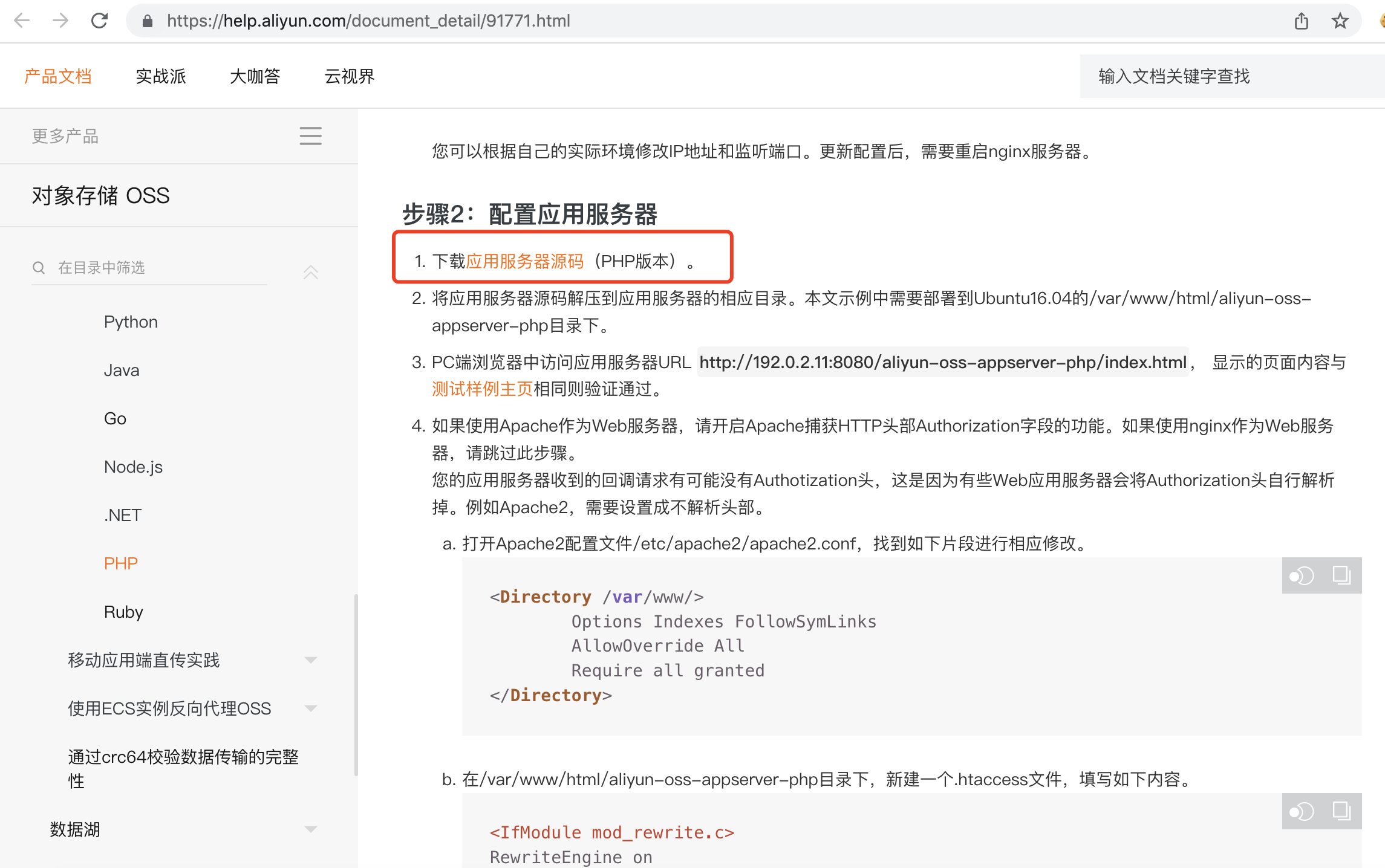1385x868 pixels.
Task: Select .NET in the sidebar
Action: tap(122, 515)
